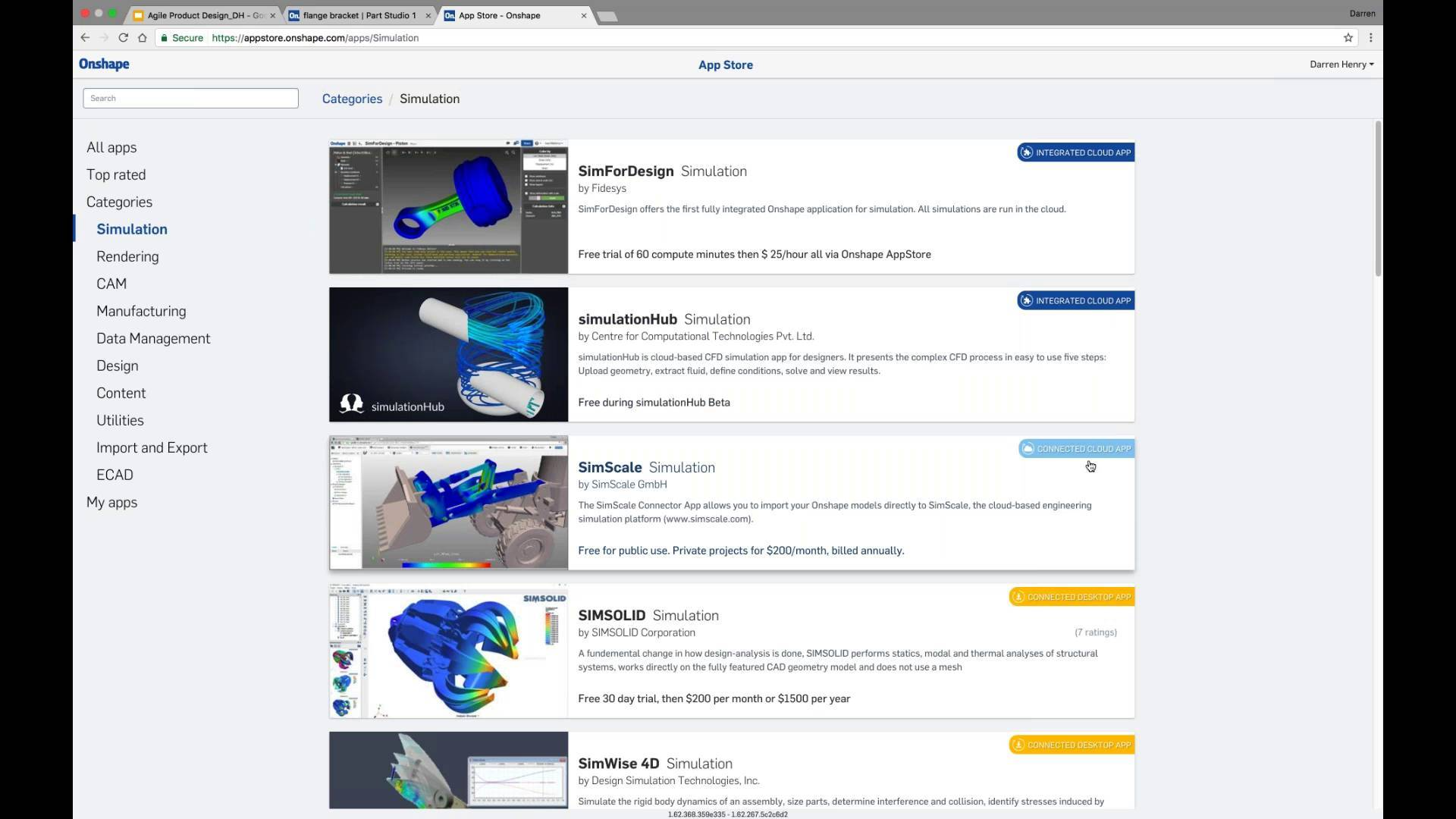Click SimForDesign's Integrated Cloud App badge
The height and width of the screenshot is (819, 1456).
(x=1075, y=152)
